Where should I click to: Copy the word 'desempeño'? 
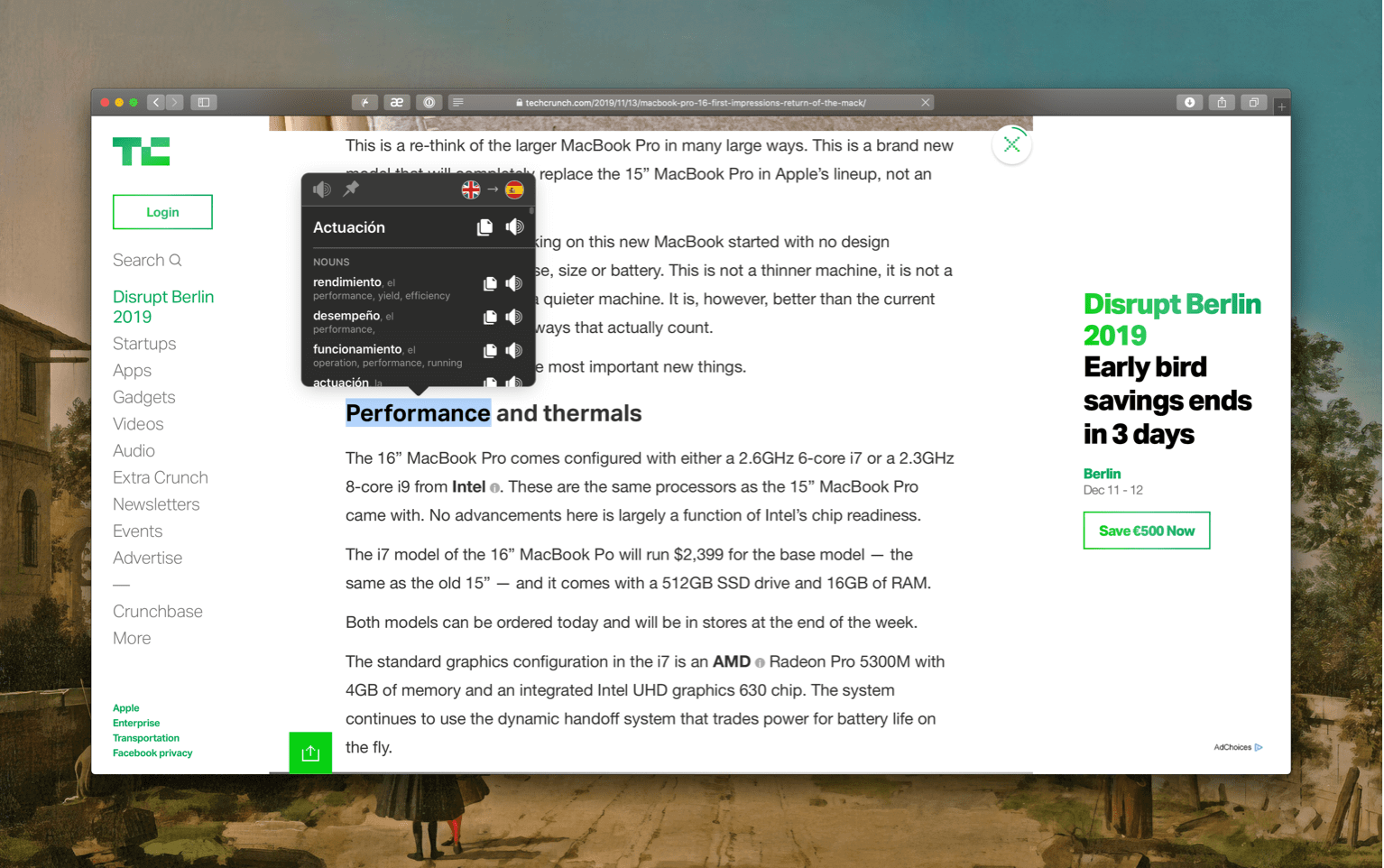point(490,318)
